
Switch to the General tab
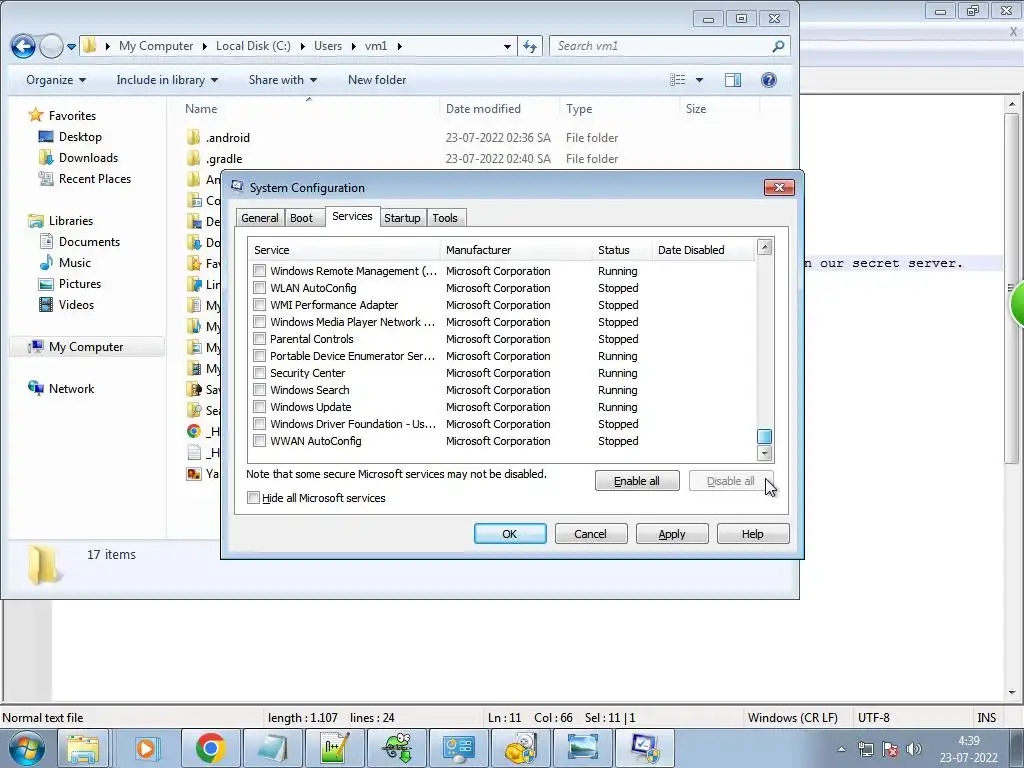(x=260, y=218)
